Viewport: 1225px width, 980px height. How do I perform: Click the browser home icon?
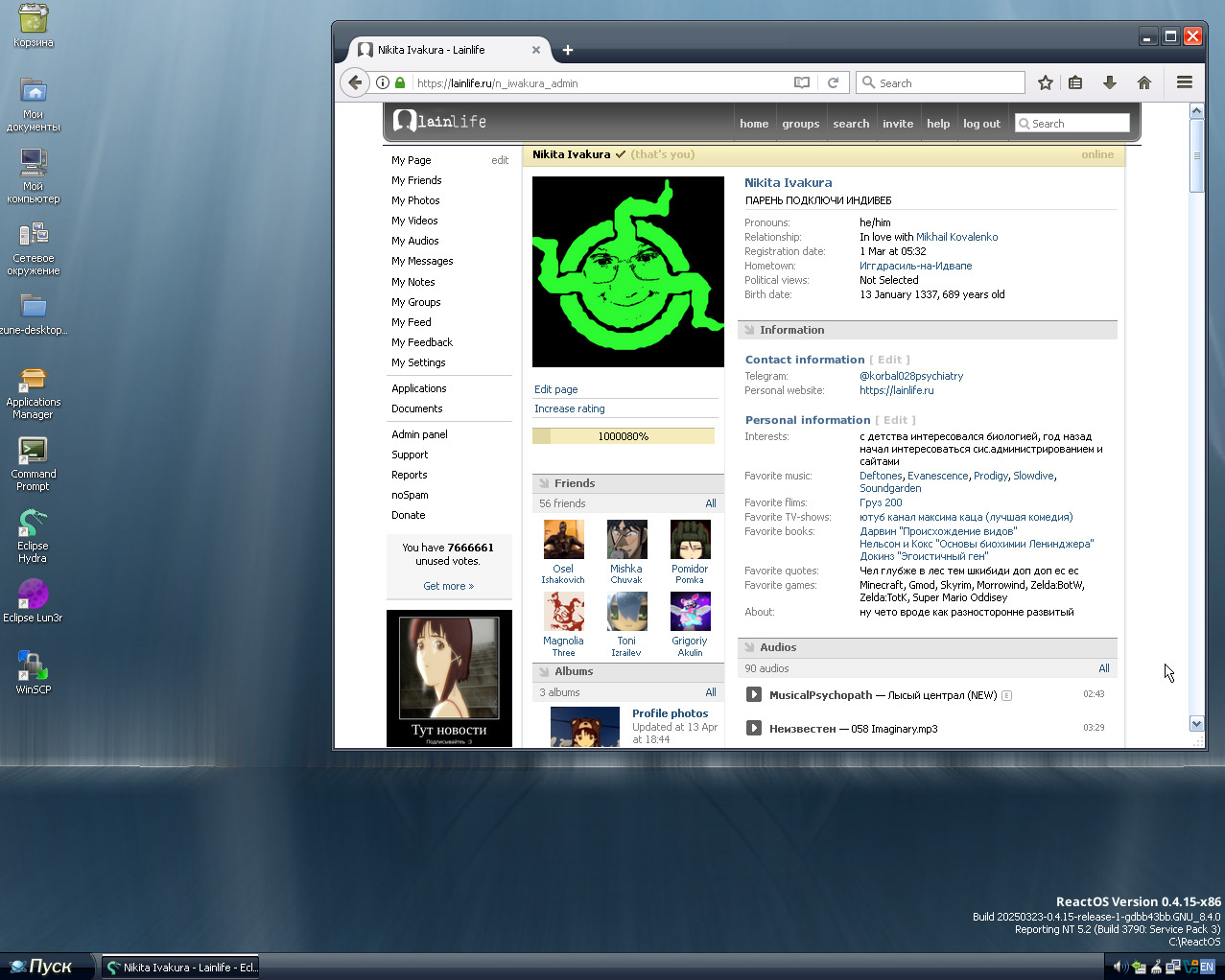1143,83
